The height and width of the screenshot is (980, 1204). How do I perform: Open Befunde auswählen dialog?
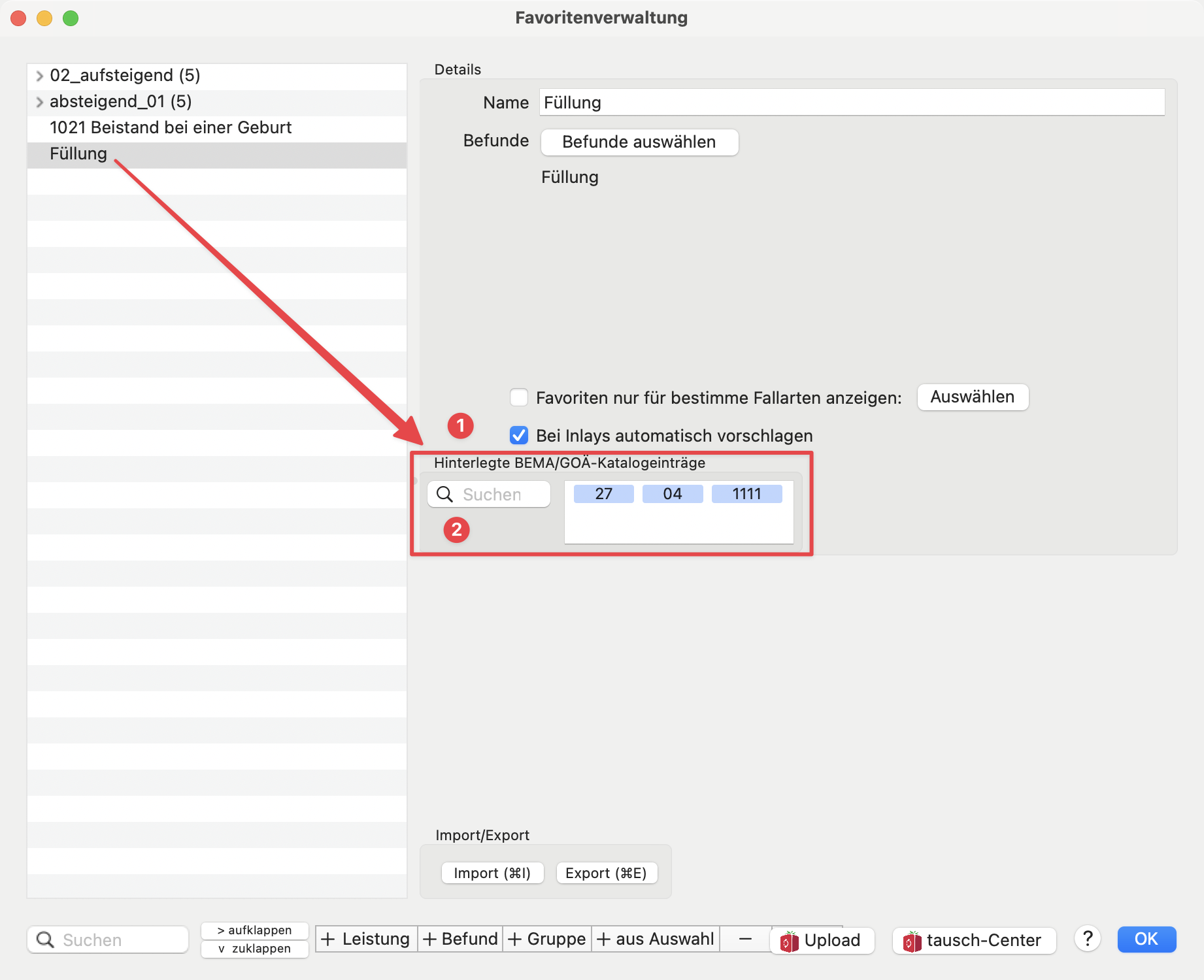[639, 142]
